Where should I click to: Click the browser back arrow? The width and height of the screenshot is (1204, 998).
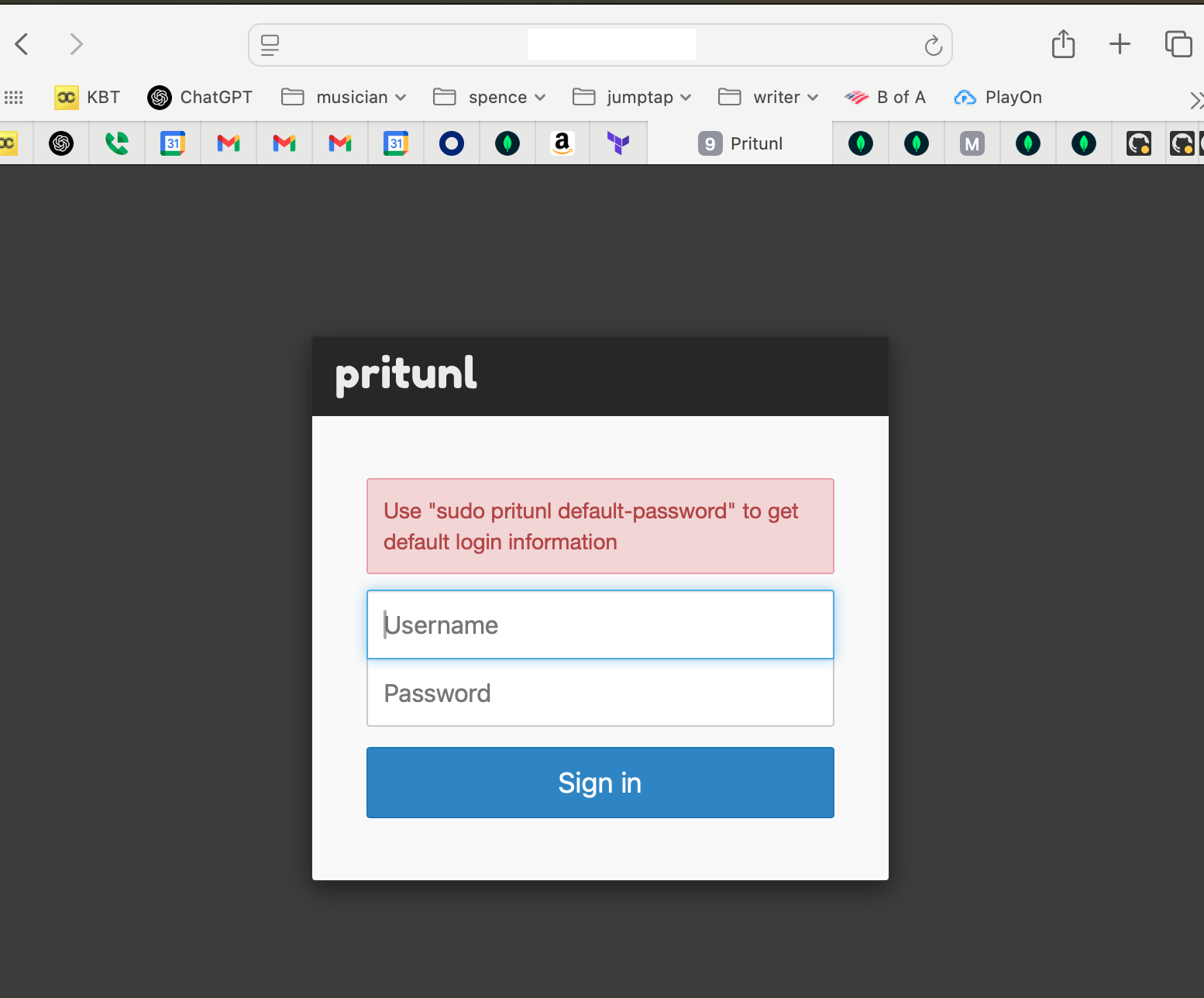(22, 44)
